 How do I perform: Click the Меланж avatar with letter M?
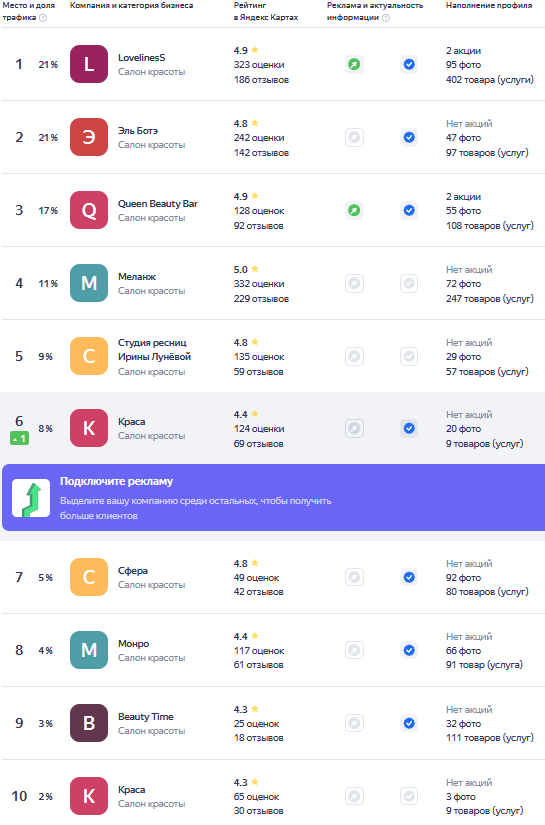pyautogui.click(x=89, y=283)
